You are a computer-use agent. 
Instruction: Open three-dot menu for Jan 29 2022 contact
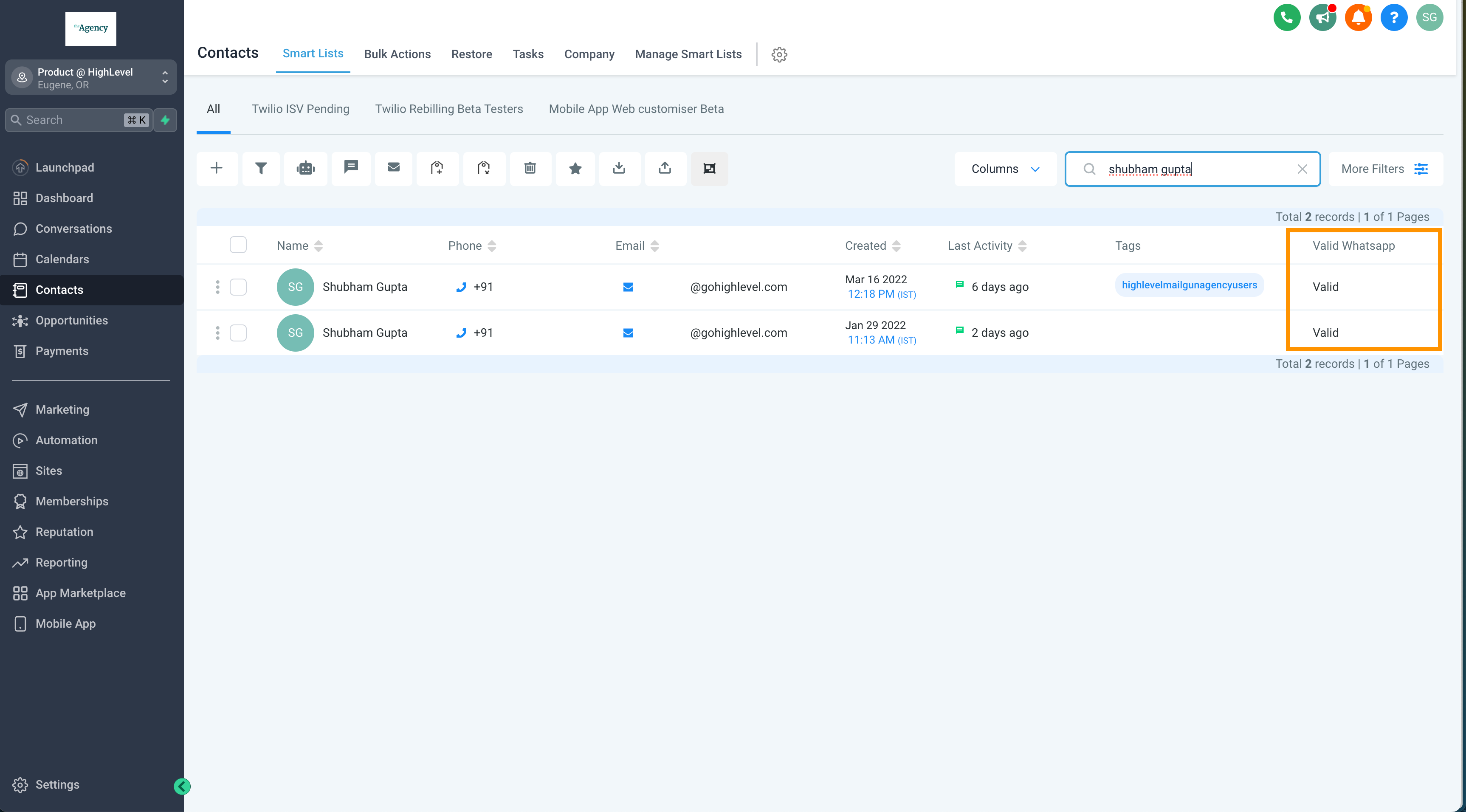click(217, 333)
